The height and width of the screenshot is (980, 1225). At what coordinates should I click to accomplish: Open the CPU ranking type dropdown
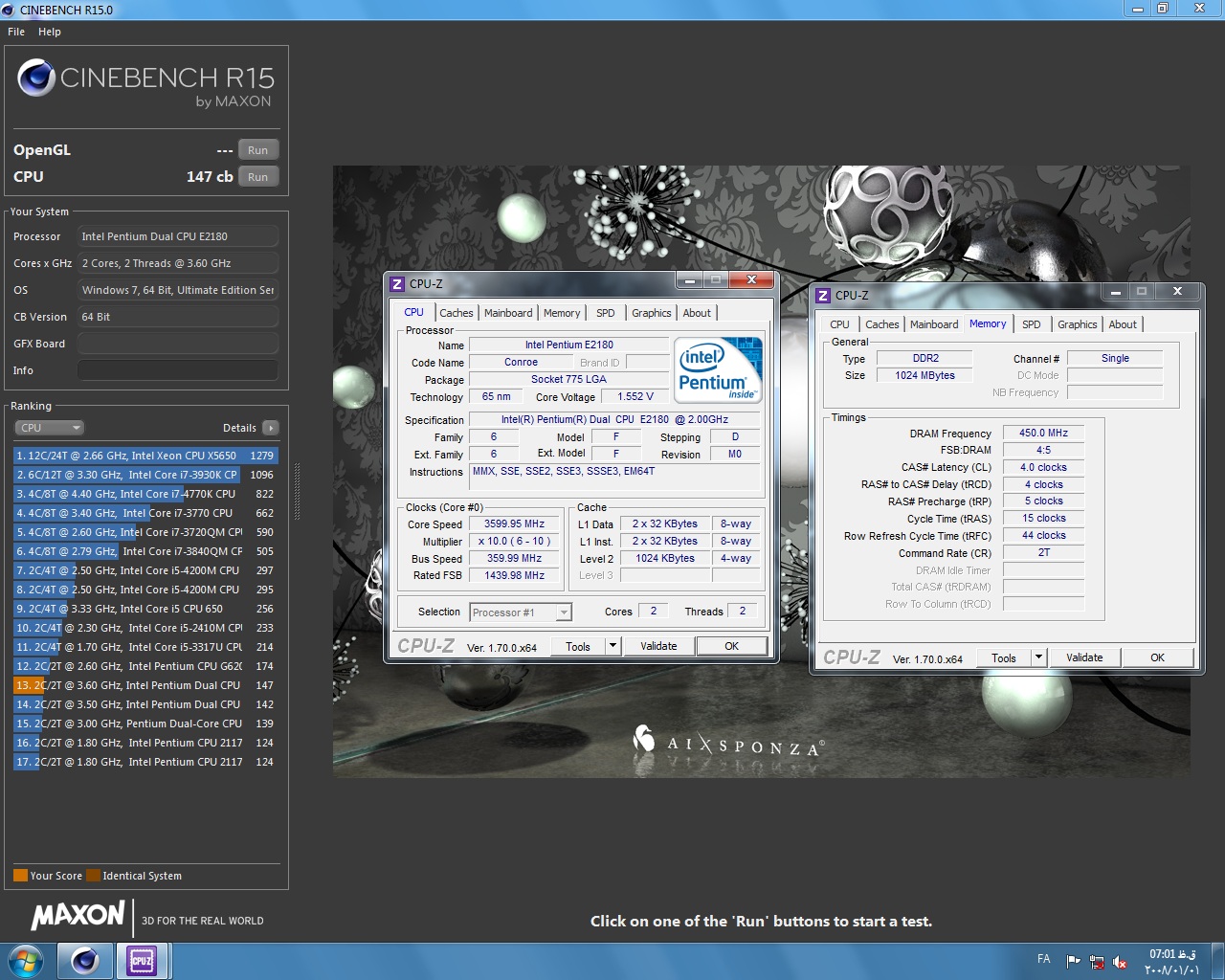[x=49, y=428]
